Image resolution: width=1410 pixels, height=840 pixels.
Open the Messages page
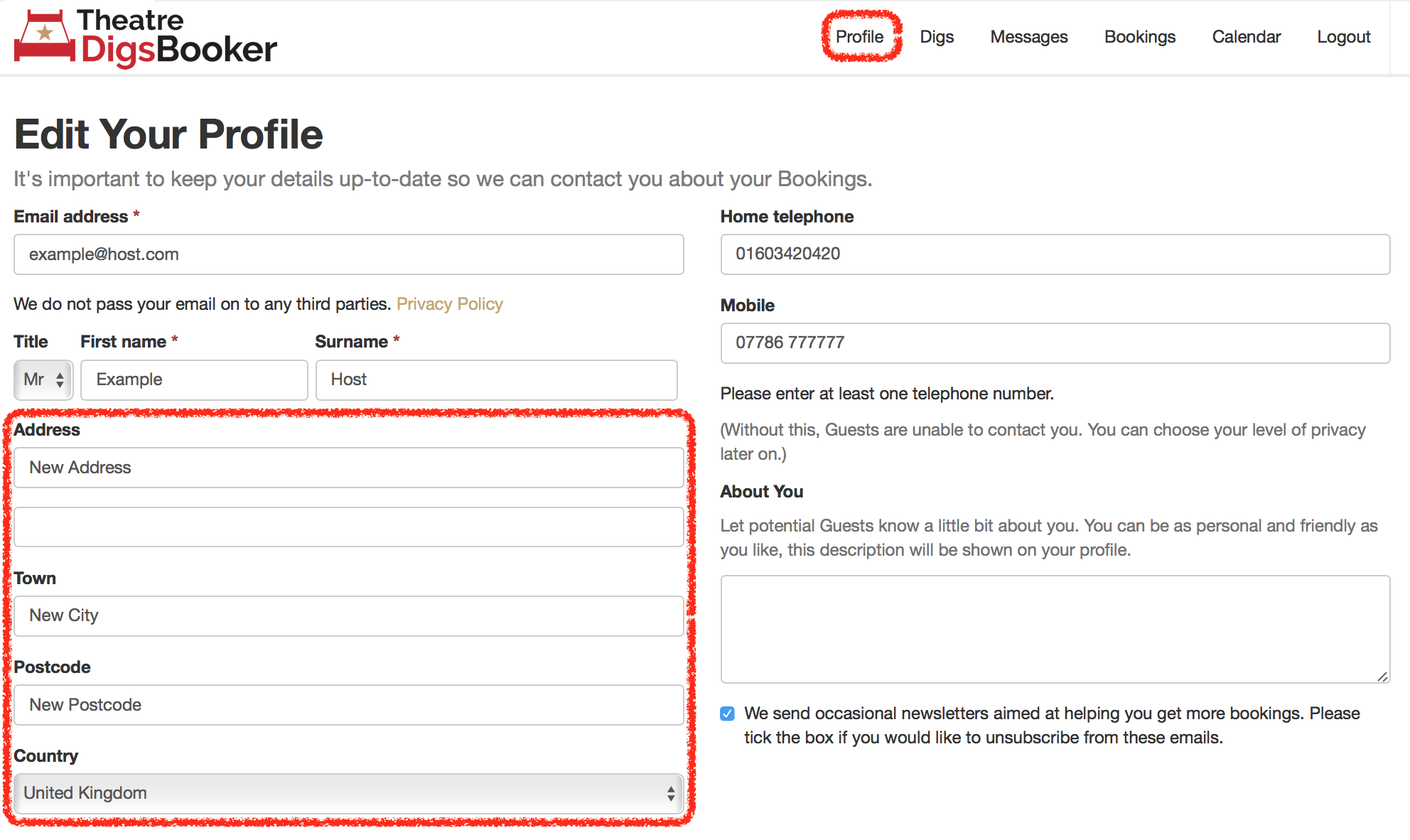pos(1028,37)
